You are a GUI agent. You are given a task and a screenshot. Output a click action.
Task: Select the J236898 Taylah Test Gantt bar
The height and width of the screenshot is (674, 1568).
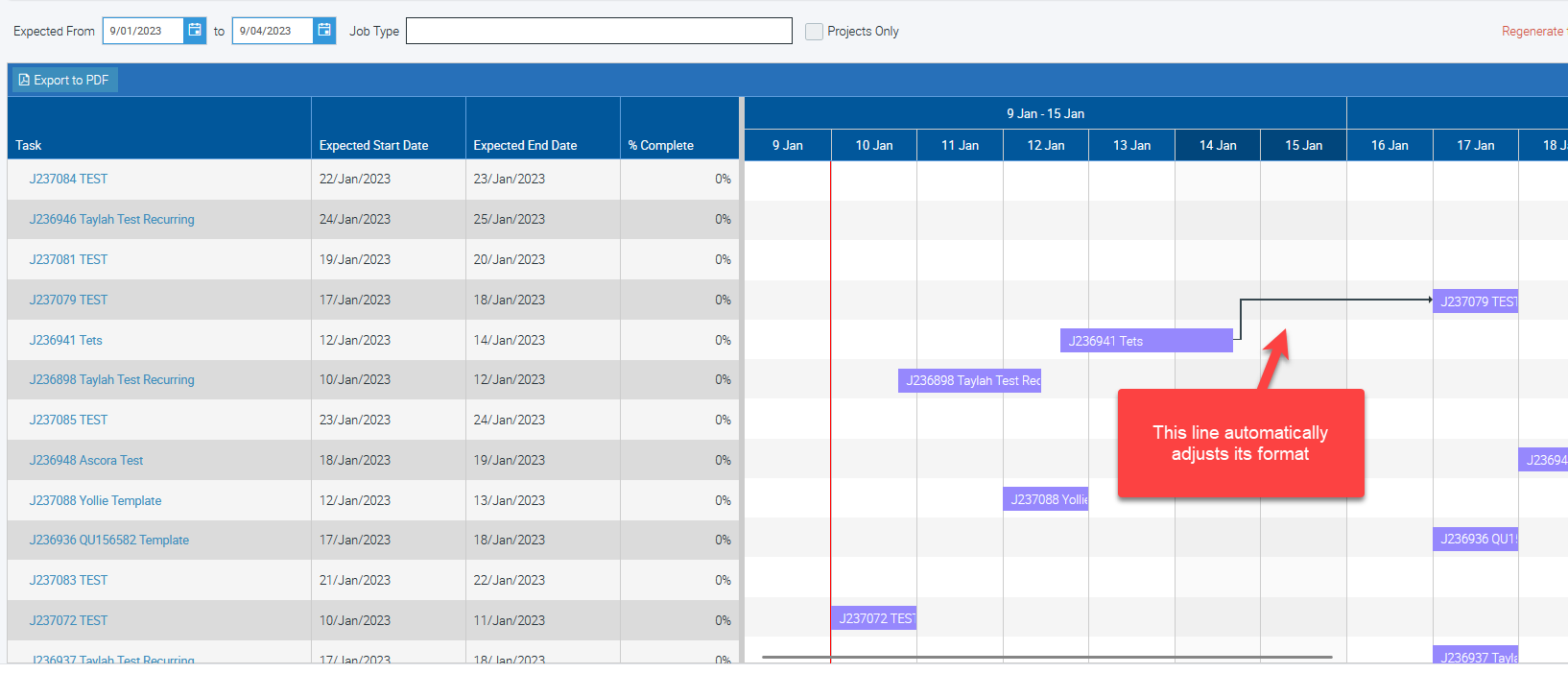[969, 381]
